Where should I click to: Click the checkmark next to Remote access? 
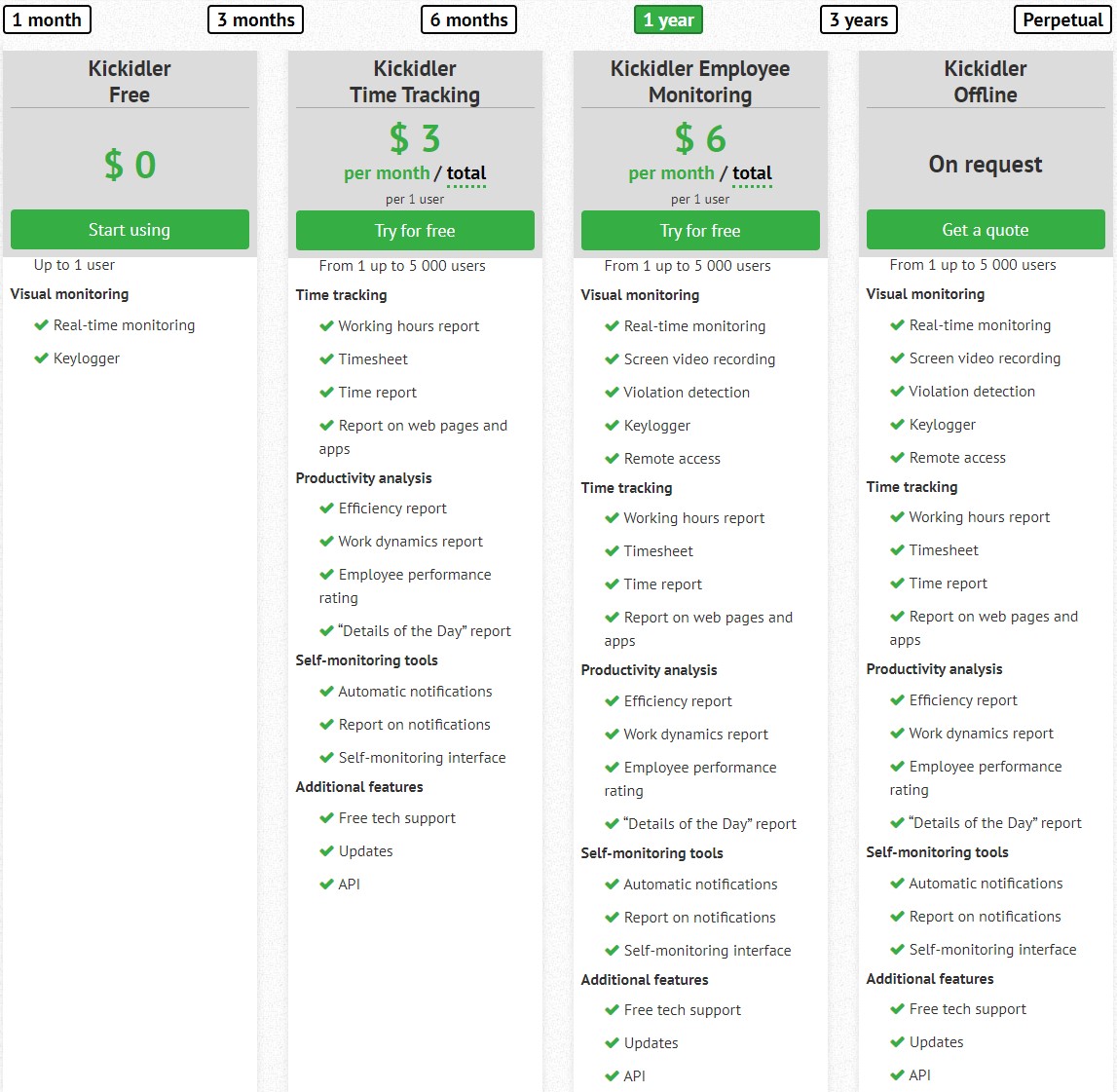tap(612, 459)
